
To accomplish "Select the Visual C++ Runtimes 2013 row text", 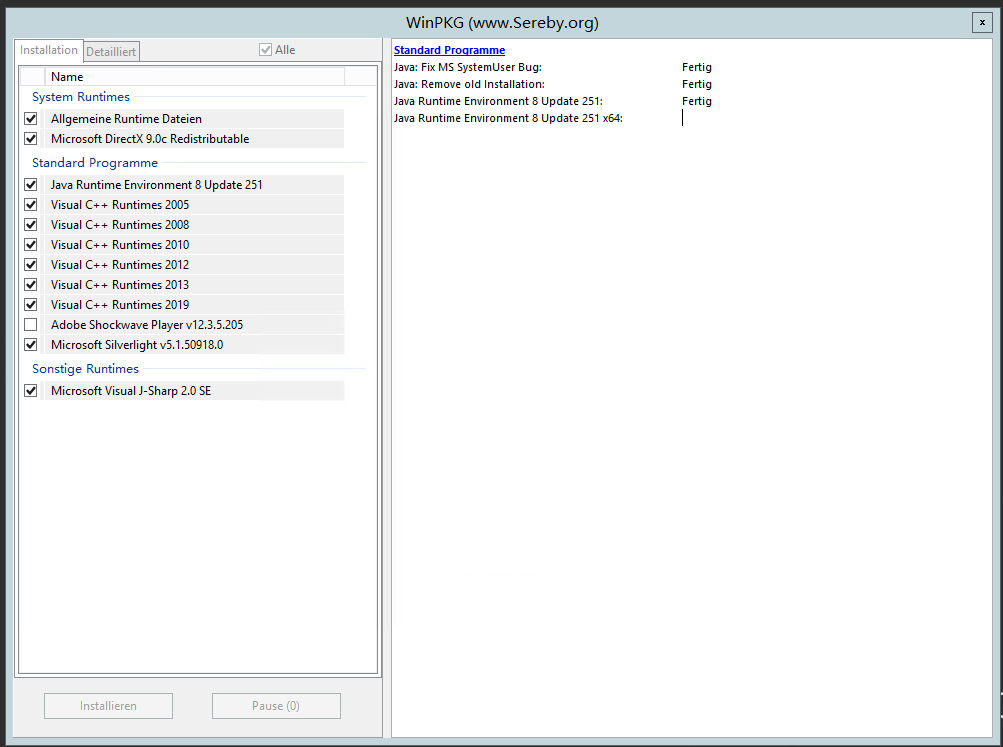I will pos(120,285).
